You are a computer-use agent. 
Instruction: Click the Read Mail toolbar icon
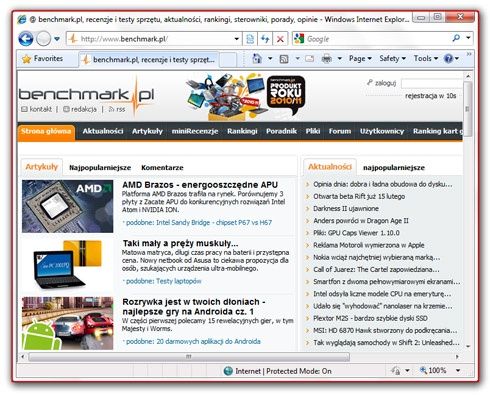point(310,59)
